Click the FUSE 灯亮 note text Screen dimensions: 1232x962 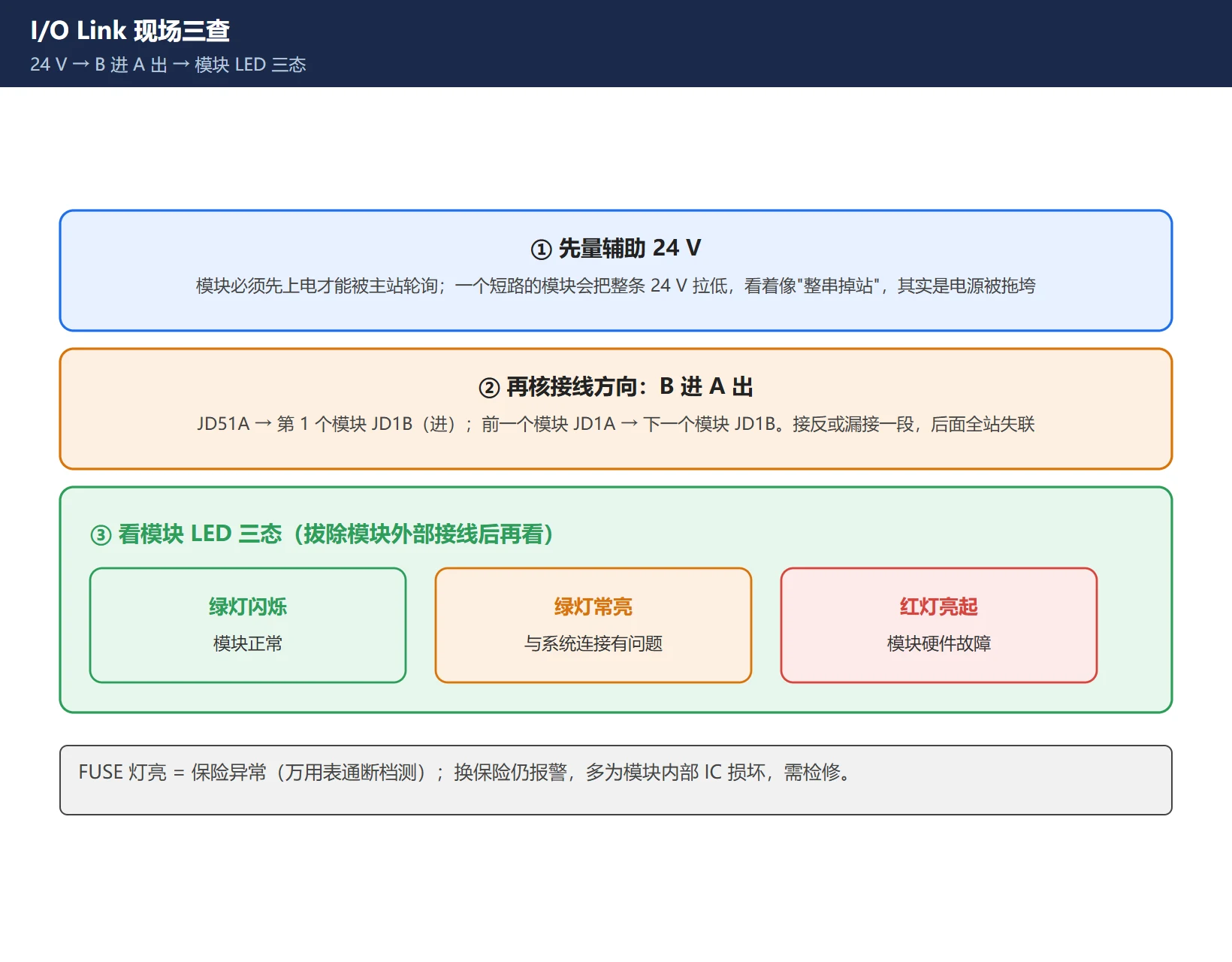(464, 773)
